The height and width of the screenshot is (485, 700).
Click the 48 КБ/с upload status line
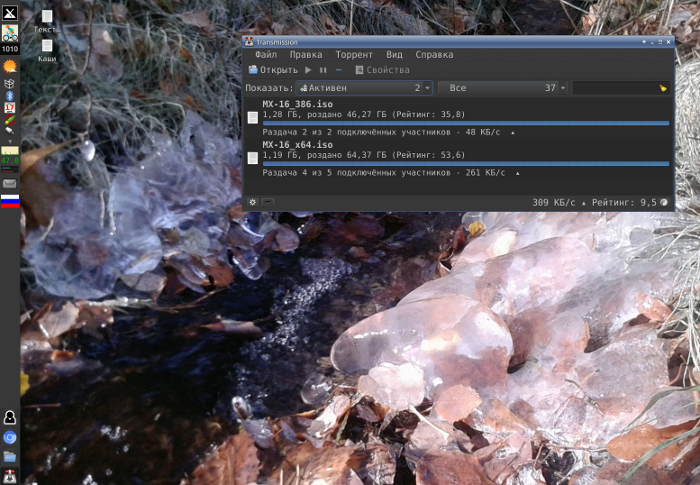(x=388, y=132)
